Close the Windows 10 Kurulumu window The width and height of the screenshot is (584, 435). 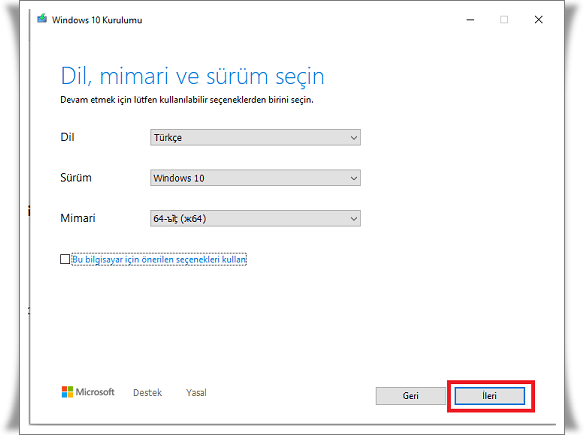click(x=539, y=19)
